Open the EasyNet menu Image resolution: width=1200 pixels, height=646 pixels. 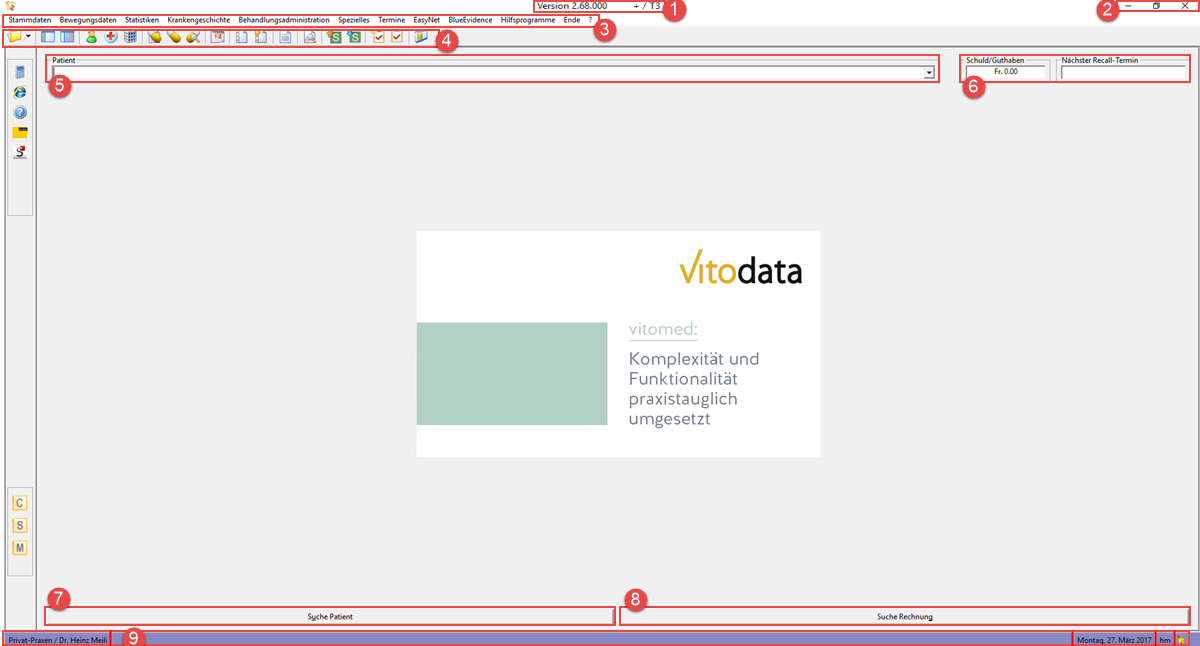click(x=427, y=20)
